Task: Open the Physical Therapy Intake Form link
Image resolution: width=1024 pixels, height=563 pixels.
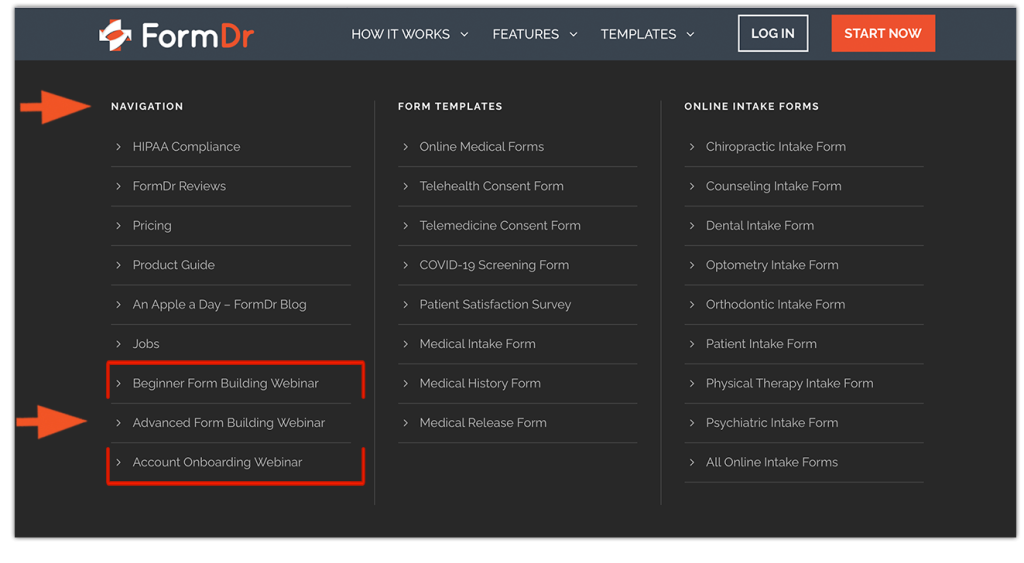Action: click(x=789, y=383)
